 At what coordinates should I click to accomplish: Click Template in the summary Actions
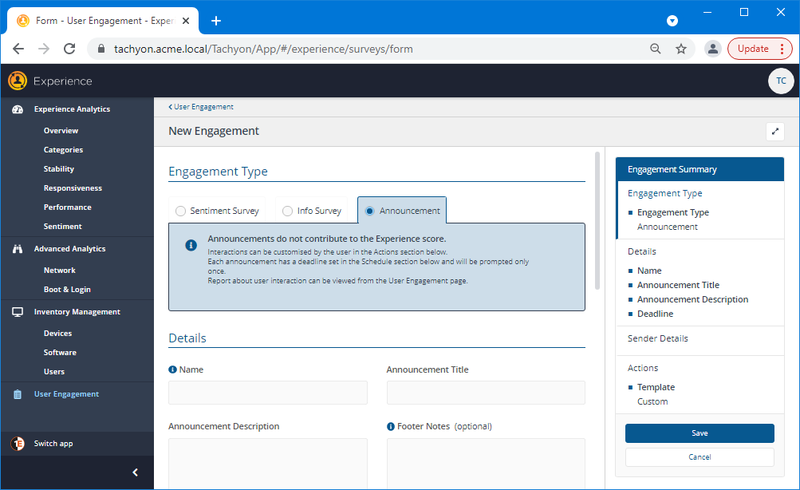click(x=656, y=387)
